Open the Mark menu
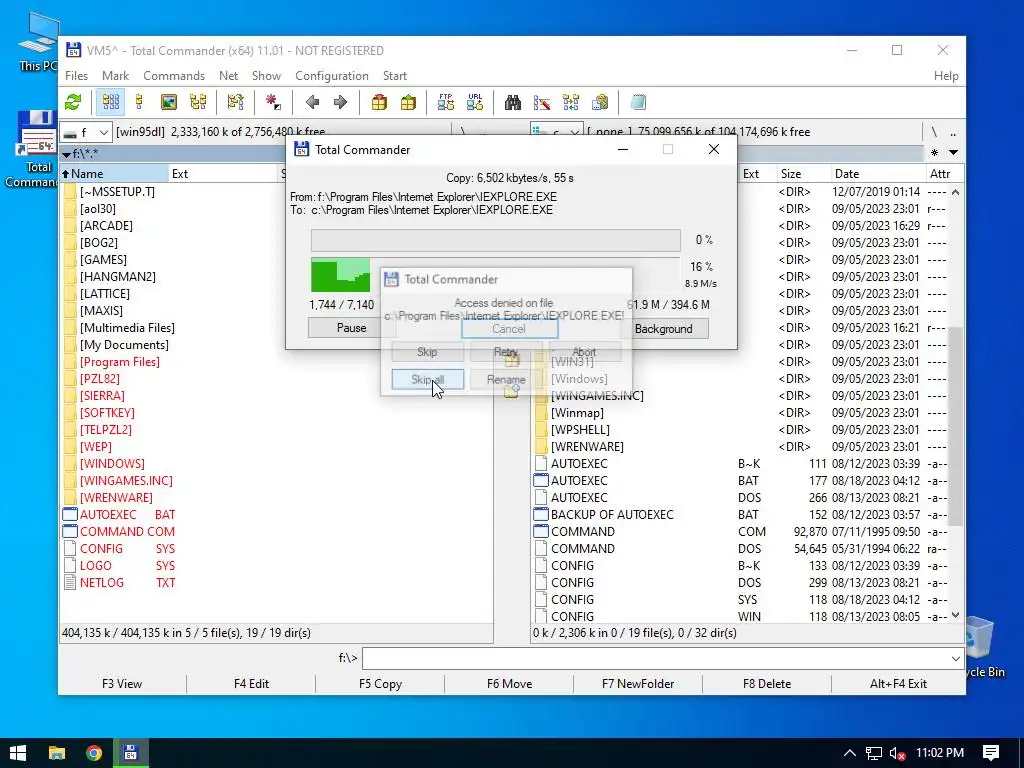1024x768 pixels. point(116,76)
